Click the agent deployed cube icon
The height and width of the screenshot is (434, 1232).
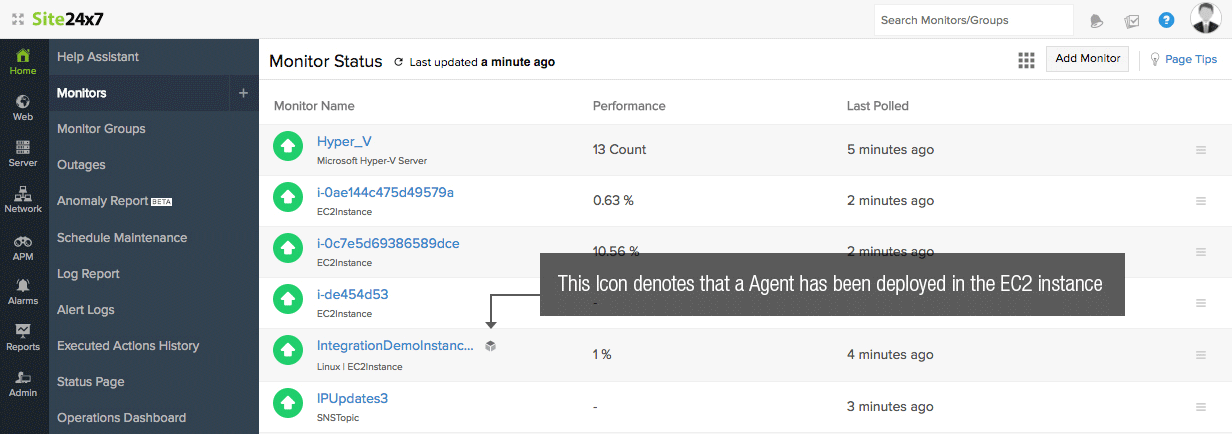coord(490,346)
